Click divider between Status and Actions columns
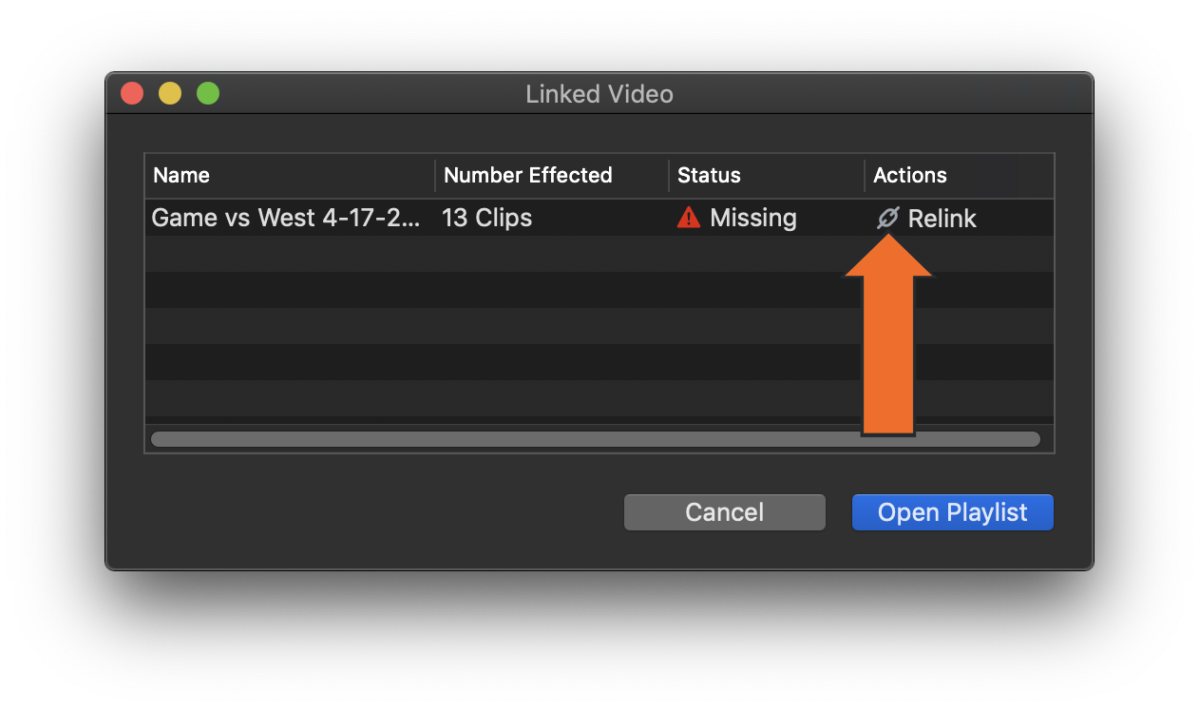Screen dimensions: 1200x711 (x=865, y=175)
